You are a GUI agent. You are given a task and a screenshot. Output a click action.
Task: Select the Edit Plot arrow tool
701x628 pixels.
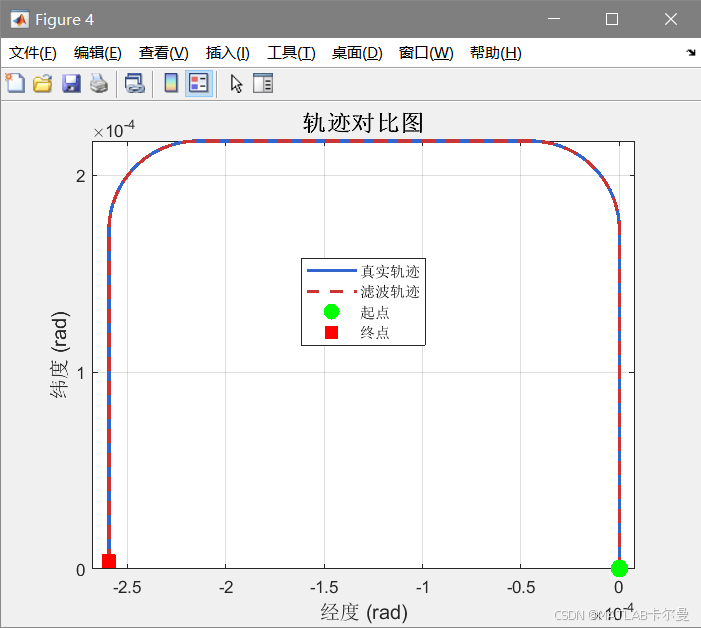click(x=236, y=84)
